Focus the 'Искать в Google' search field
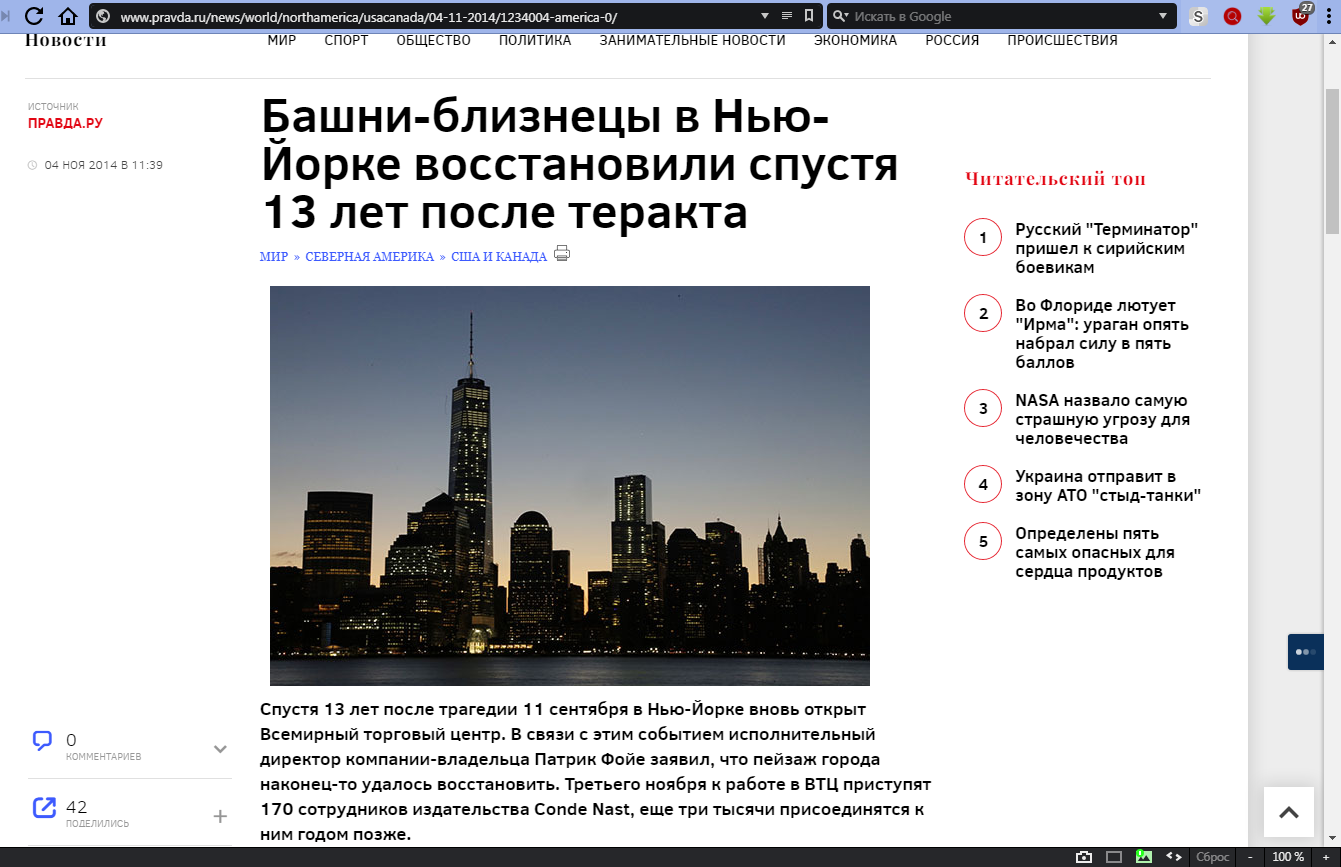Screen dimensions: 1341x867 pyautogui.click(x=1000, y=16)
